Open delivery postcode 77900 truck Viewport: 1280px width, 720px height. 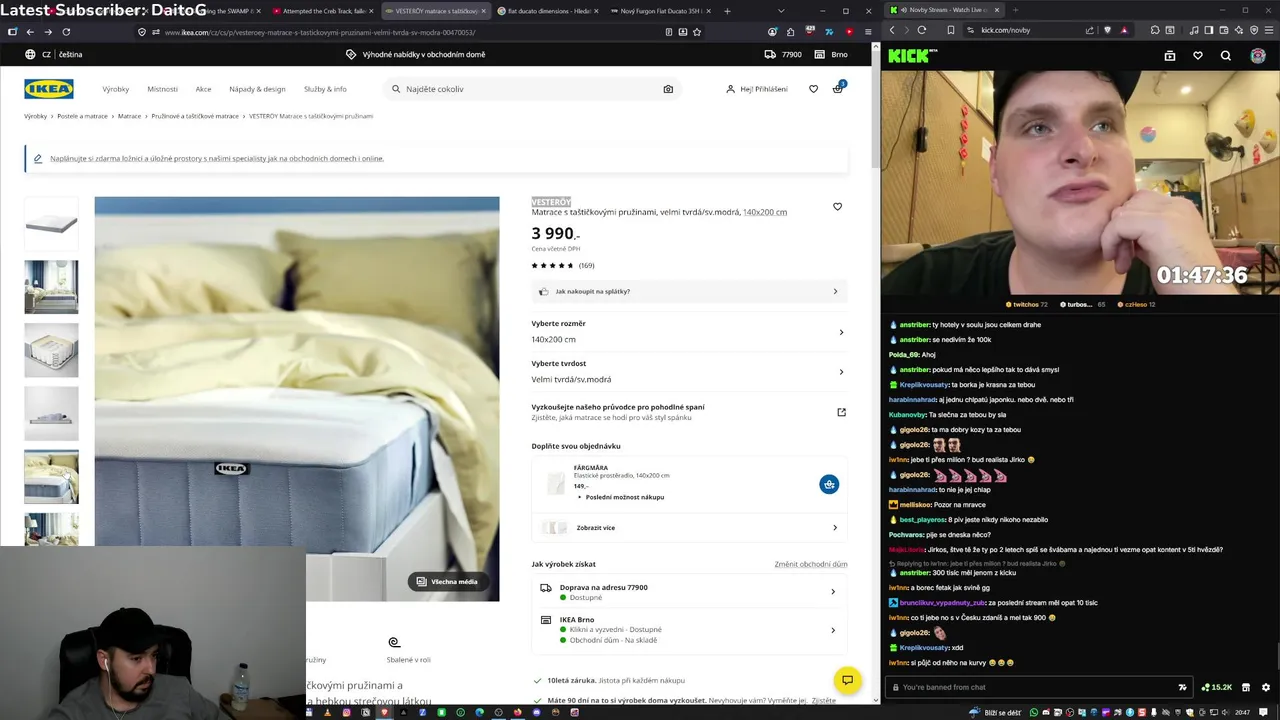(x=784, y=55)
